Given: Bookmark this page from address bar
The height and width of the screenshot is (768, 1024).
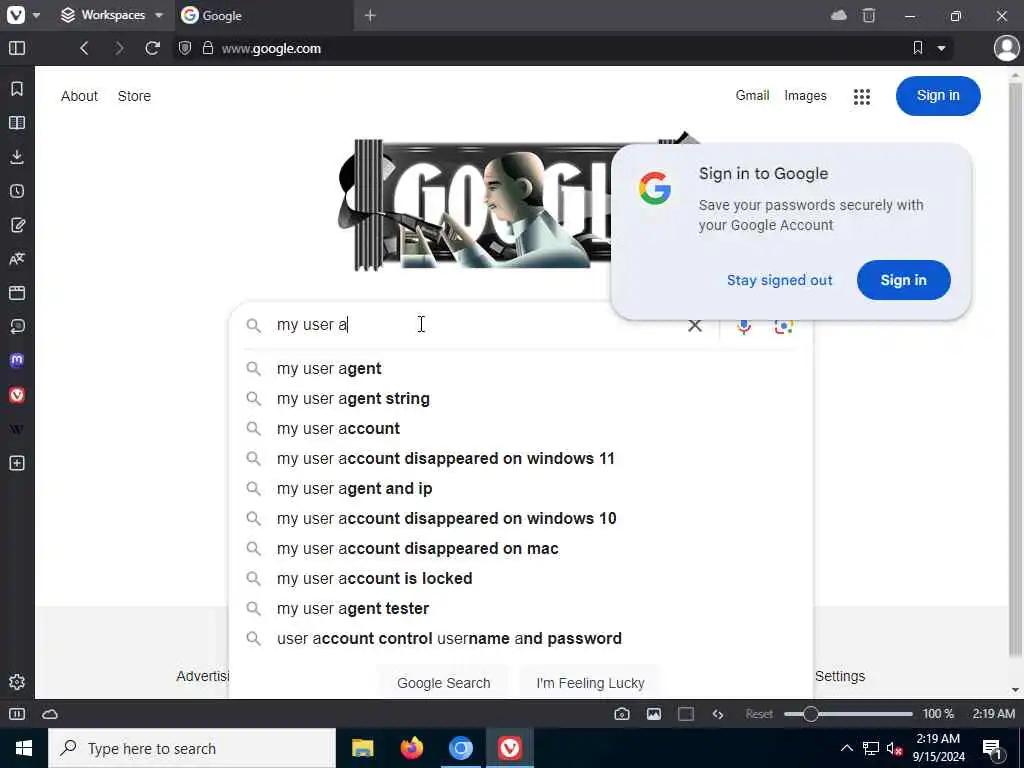Looking at the screenshot, I should coord(918,48).
